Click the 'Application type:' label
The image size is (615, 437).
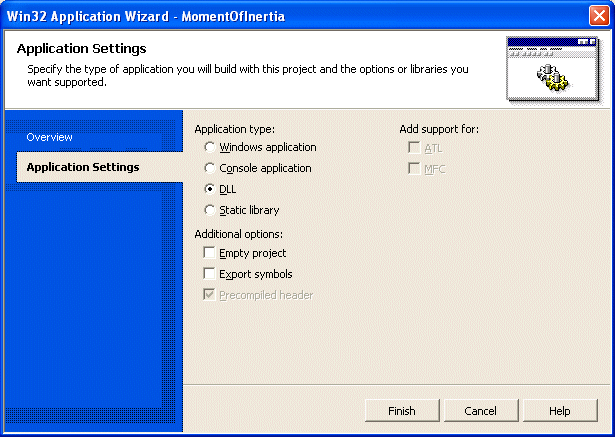coord(235,129)
